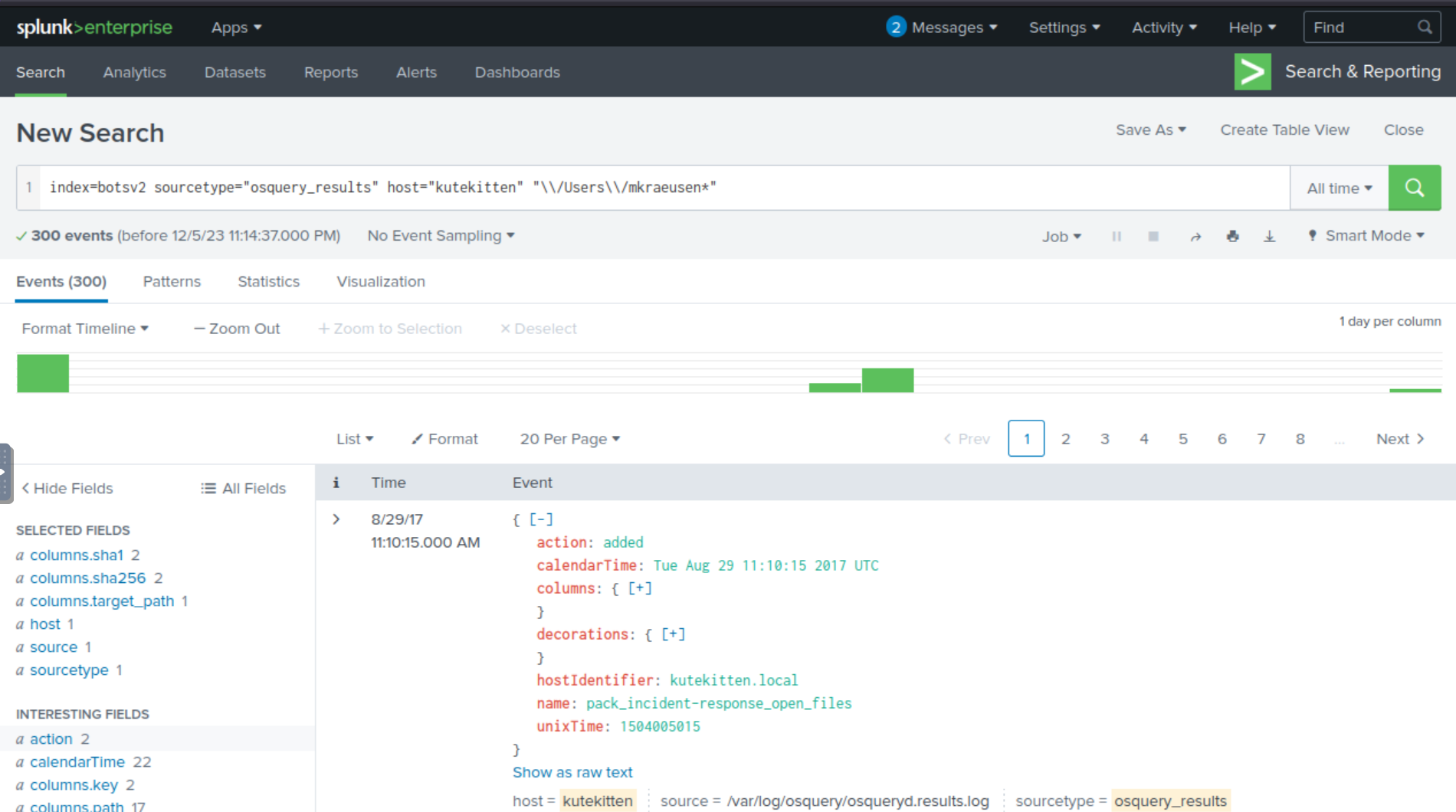Expand first event row chevron
This screenshot has height=812, width=1456.
pos(336,519)
